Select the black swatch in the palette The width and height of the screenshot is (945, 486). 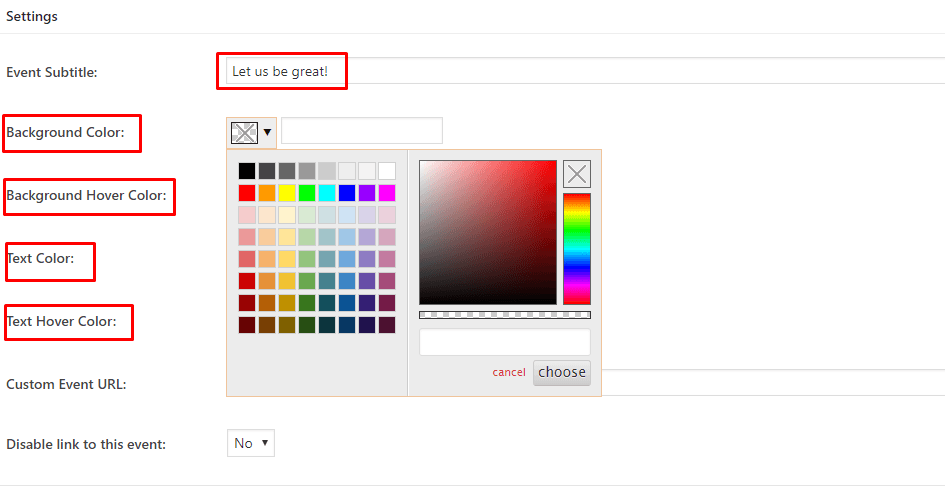[247, 171]
